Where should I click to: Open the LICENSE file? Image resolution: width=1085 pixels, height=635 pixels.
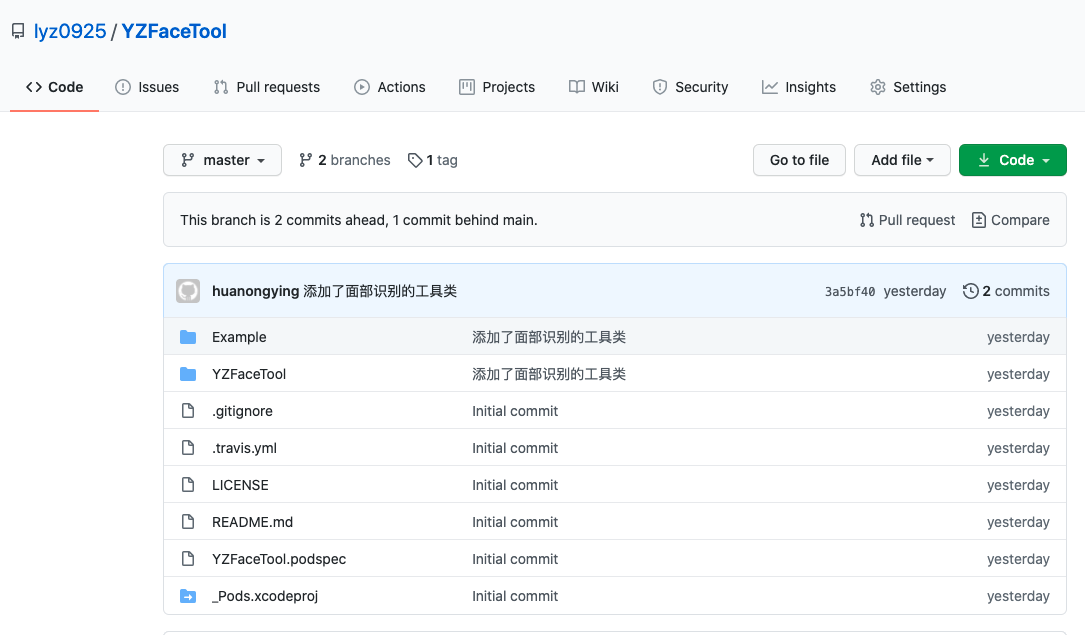[x=240, y=485]
